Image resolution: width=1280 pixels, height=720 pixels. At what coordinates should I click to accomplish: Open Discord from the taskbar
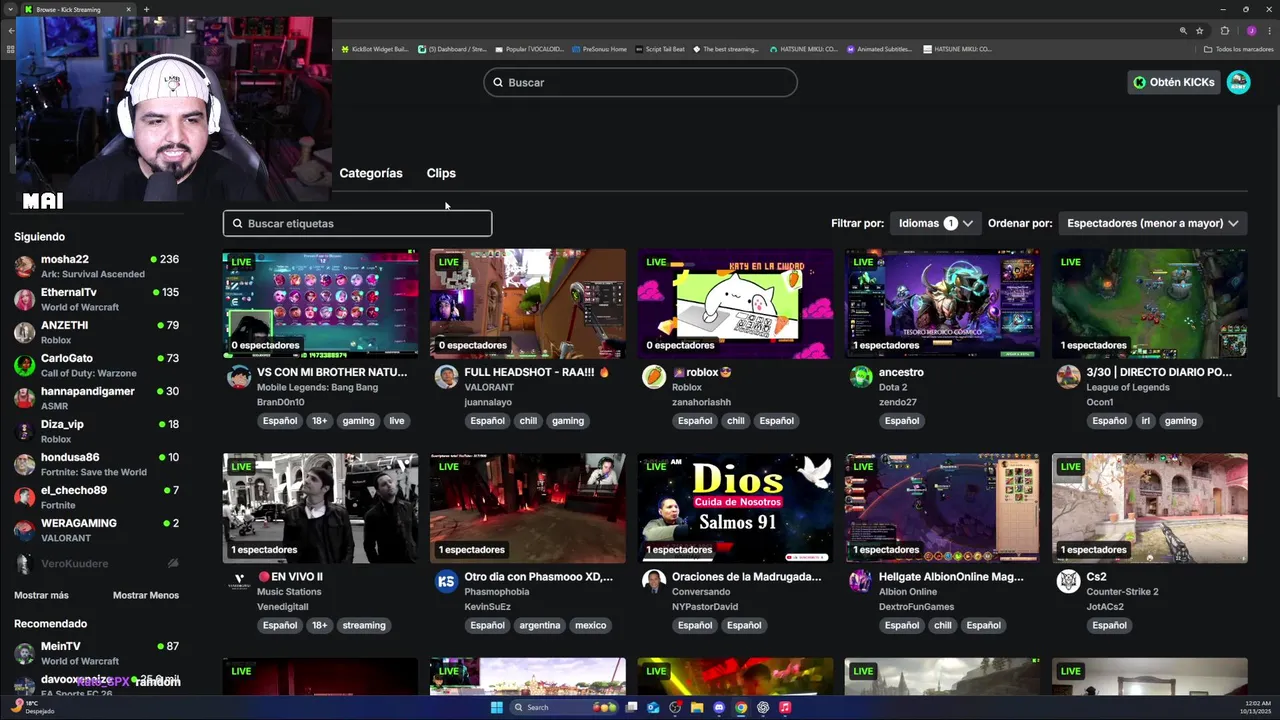point(719,707)
